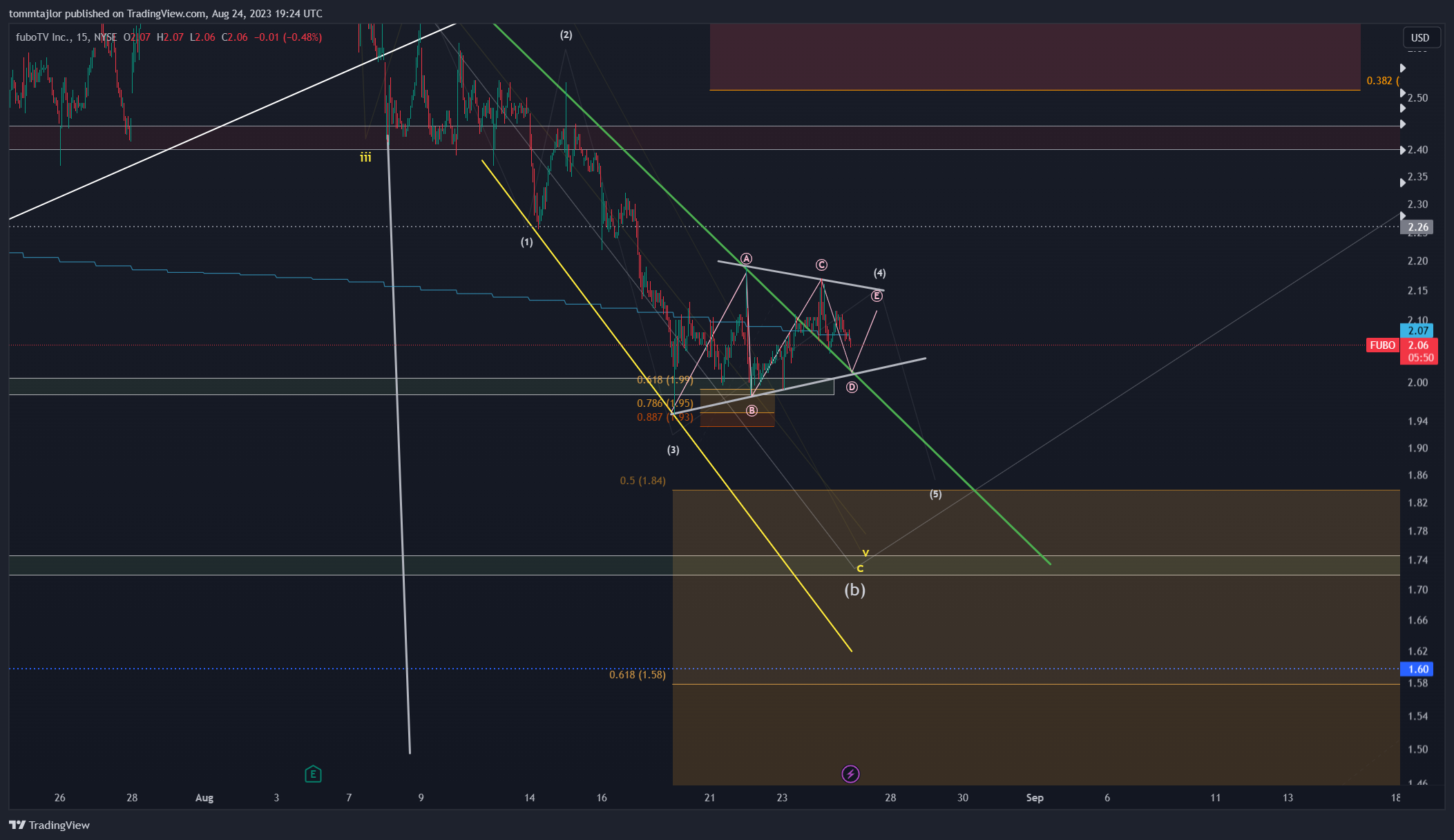Image resolution: width=1454 pixels, height=840 pixels.
Task: Click the yellow iii wave label
Action: click(x=365, y=157)
